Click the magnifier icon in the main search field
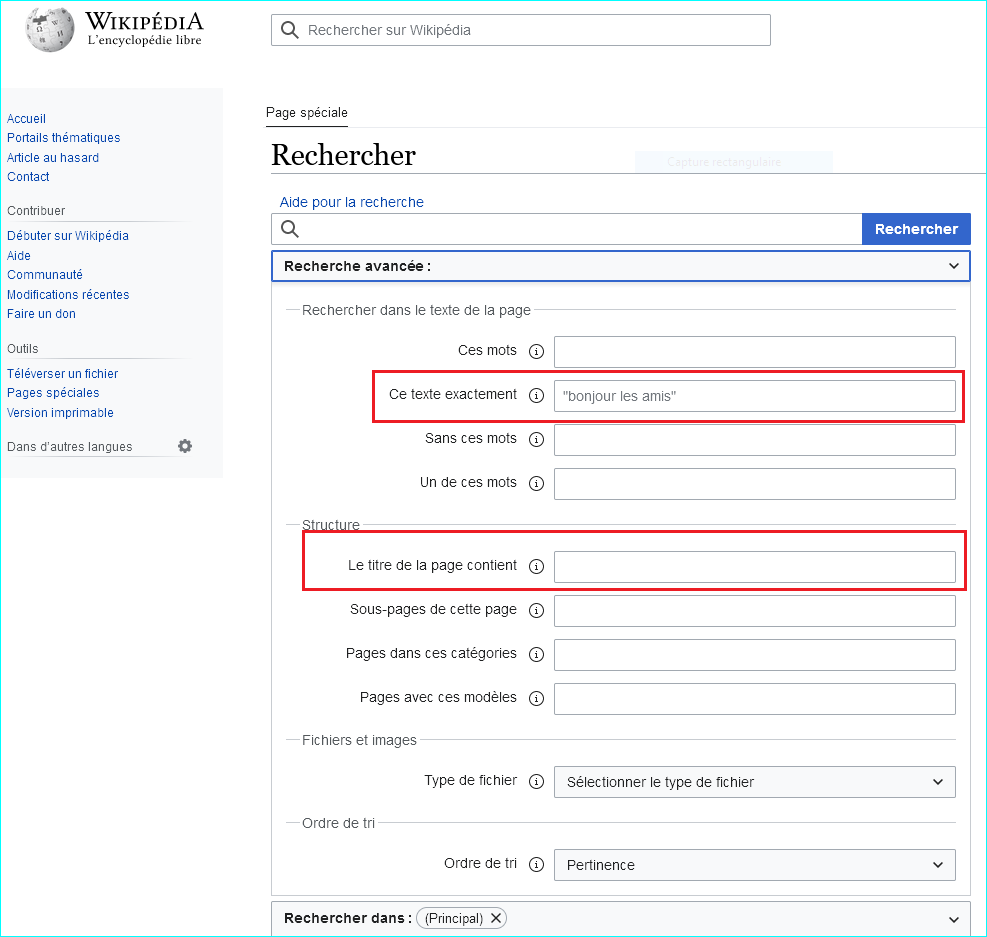The height and width of the screenshot is (937, 987). pyautogui.click(x=290, y=228)
